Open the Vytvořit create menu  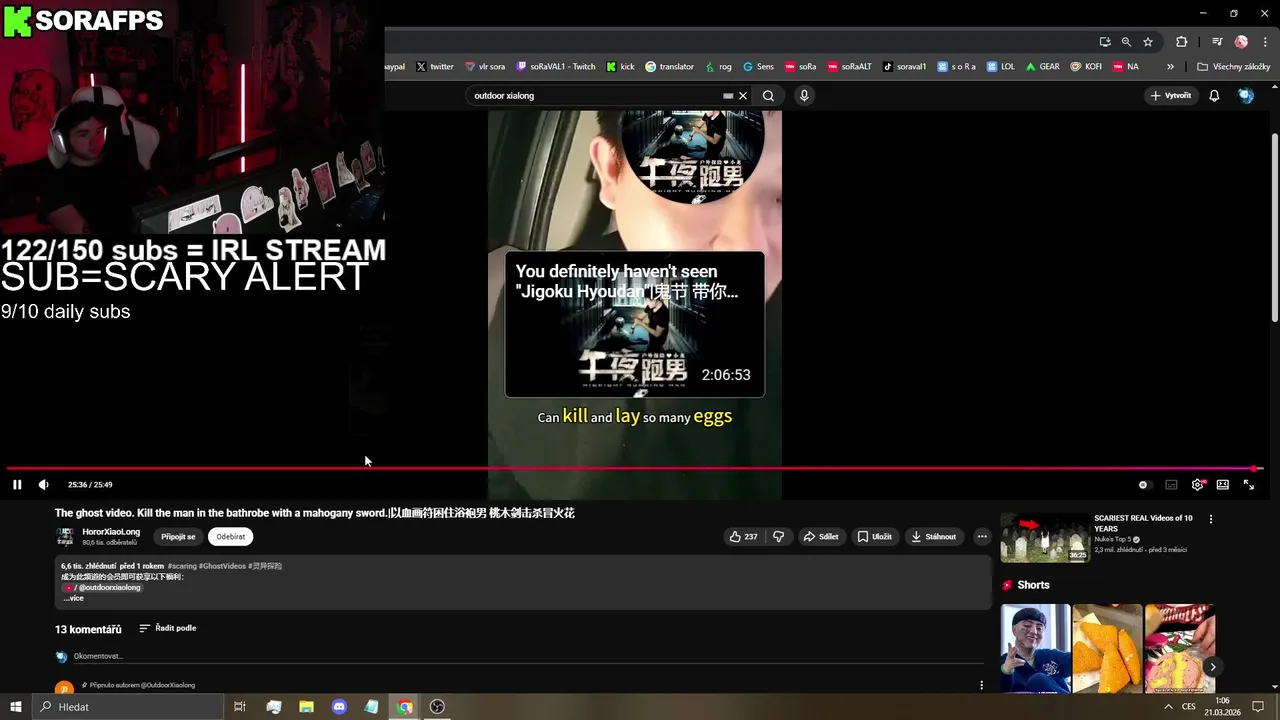coord(1171,96)
